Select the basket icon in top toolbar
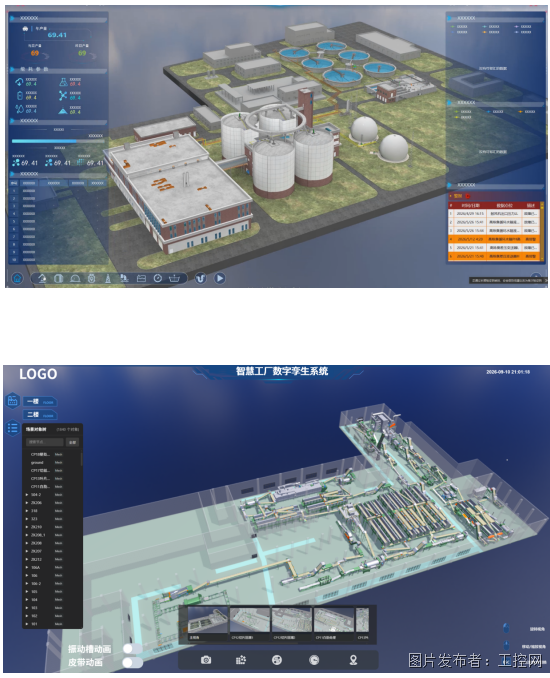 point(174,278)
